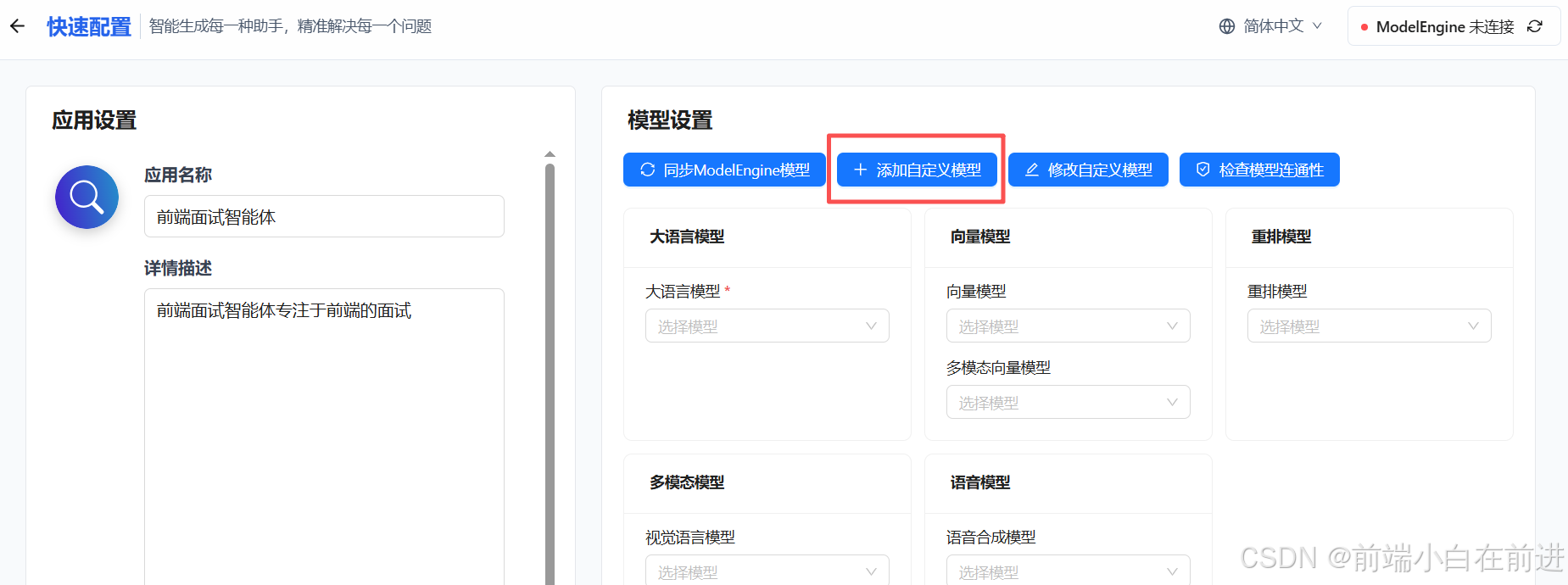Click the 多模态模型 card header

click(767, 483)
